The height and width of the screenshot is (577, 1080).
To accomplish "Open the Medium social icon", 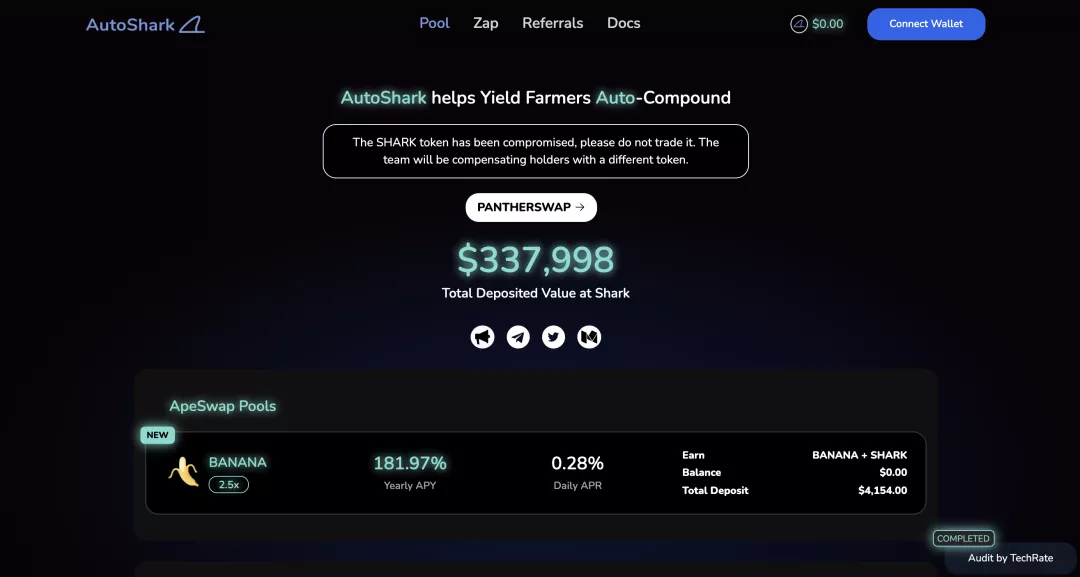I will pyautogui.click(x=589, y=337).
